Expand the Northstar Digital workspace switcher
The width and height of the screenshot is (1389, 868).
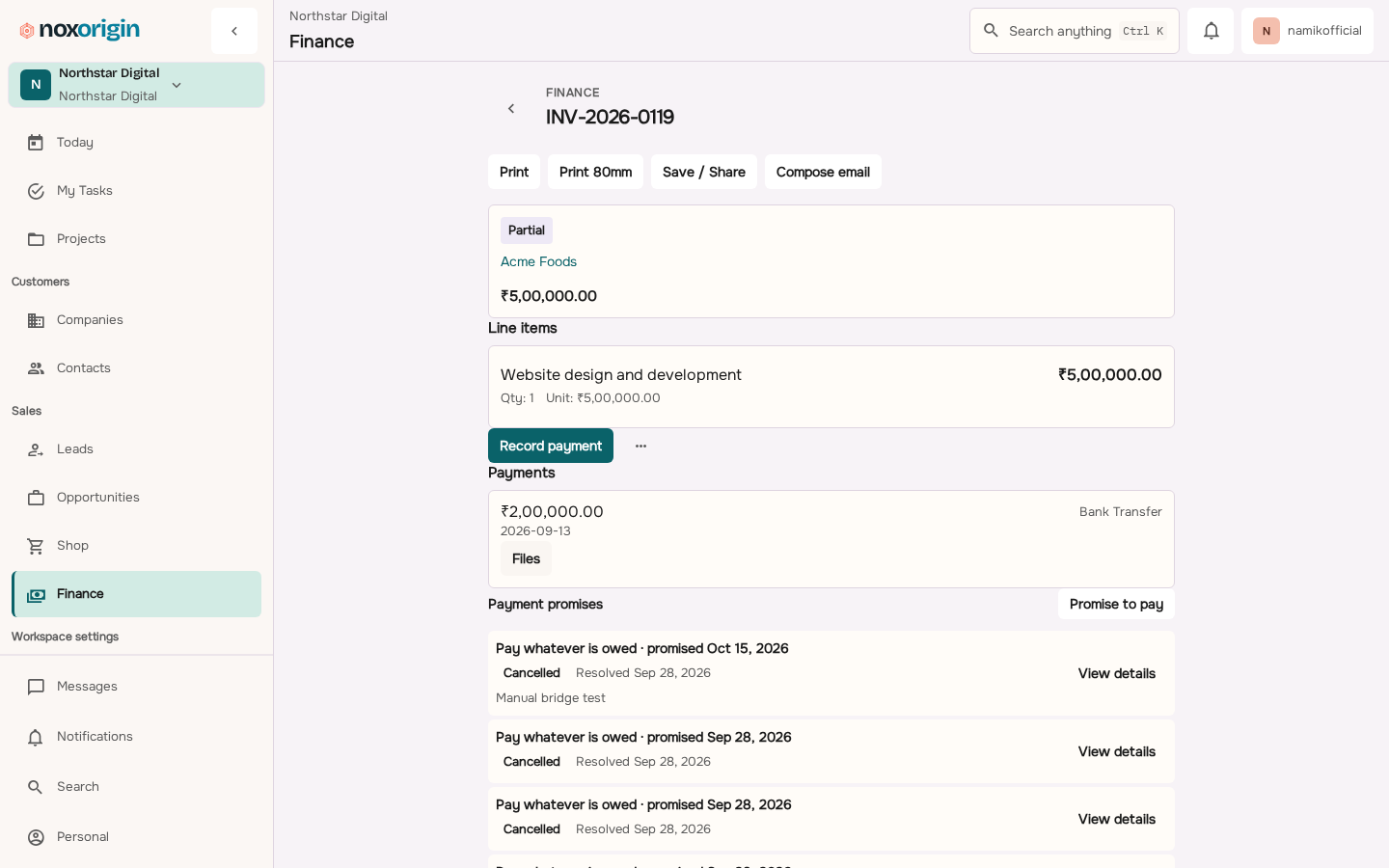coord(136,85)
